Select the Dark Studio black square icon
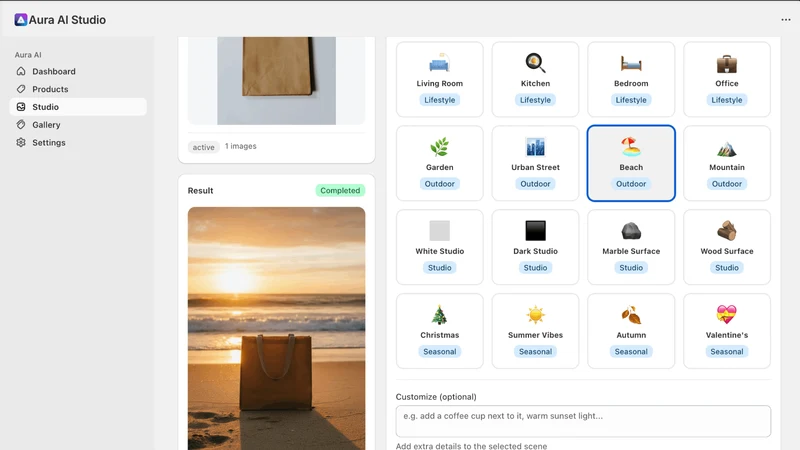Image resolution: width=800 pixels, height=450 pixels. coord(535,231)
